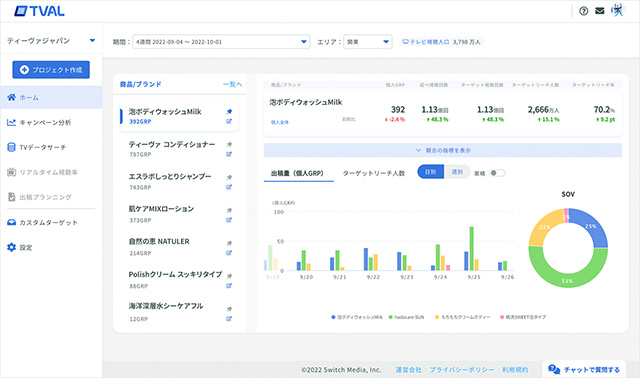Switch to 出稿量（個人GRP）tab
This screenshot has width=640, height=378.
pyautogui.click(x=298, y=173)
